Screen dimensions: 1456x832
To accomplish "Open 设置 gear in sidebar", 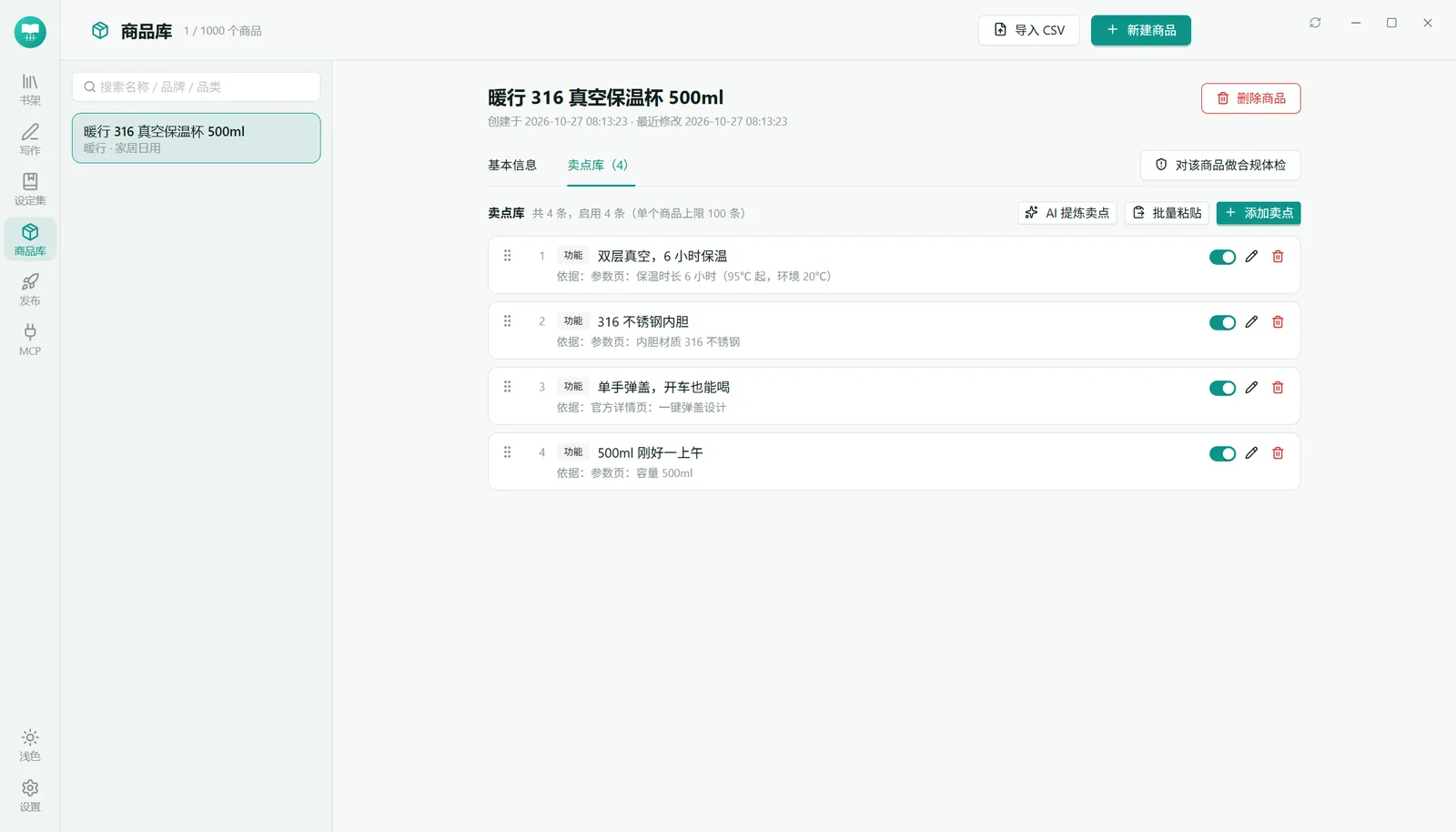I will click(x=30, y=795).
